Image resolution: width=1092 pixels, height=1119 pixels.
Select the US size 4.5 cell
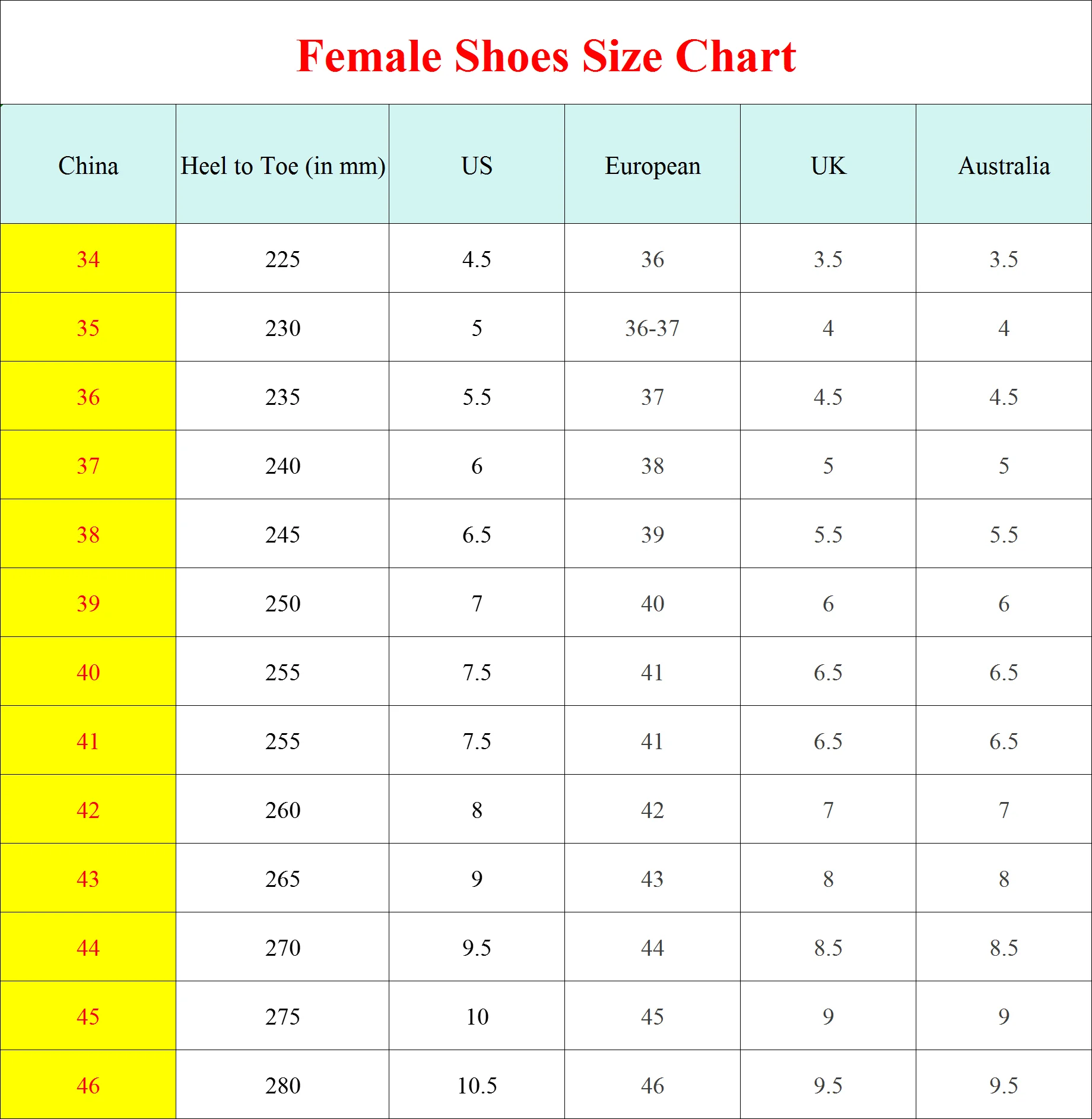477,259
